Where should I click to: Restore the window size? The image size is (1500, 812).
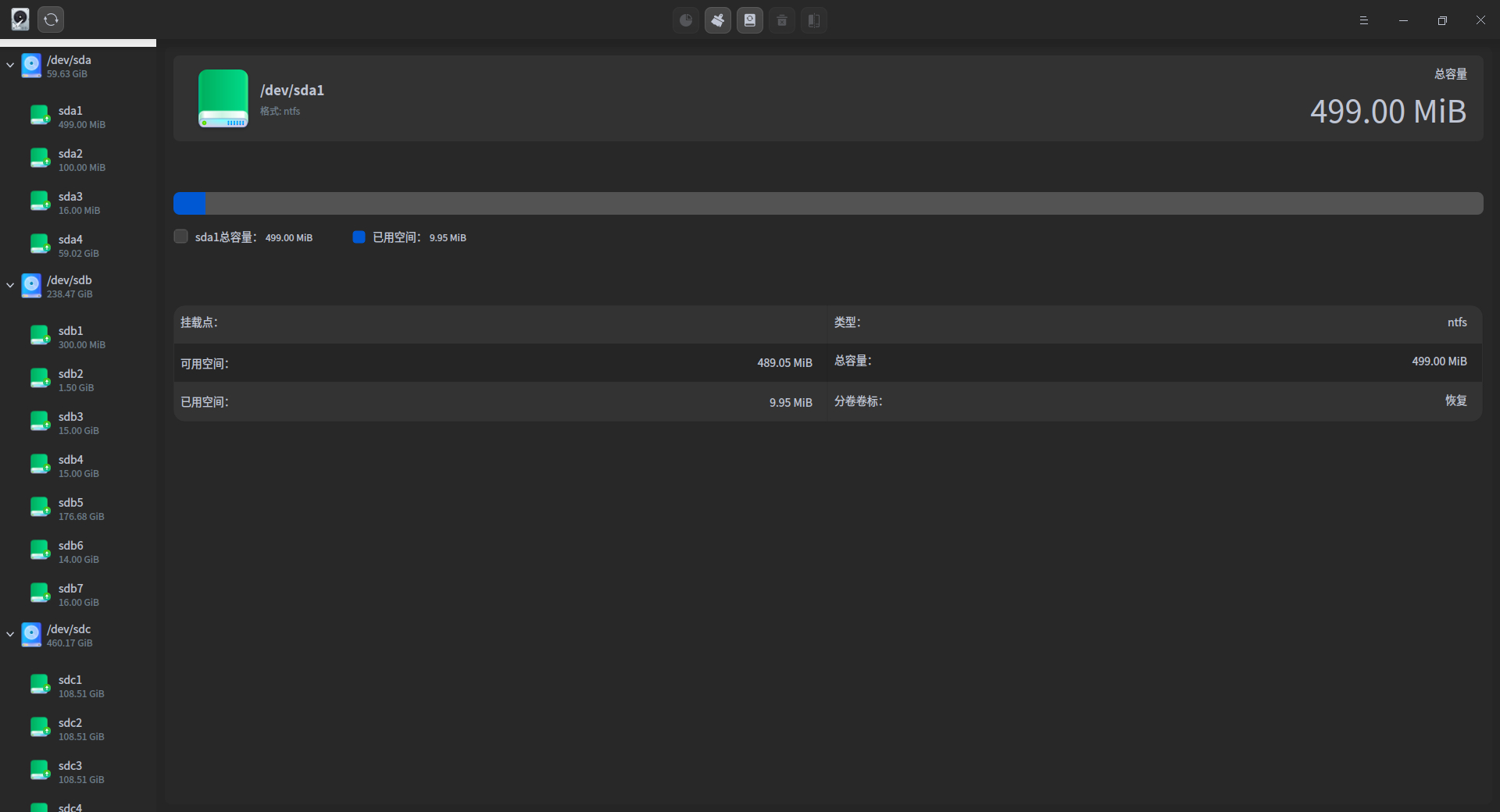click(1442, 20)
